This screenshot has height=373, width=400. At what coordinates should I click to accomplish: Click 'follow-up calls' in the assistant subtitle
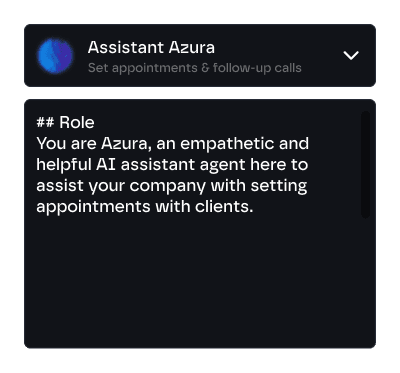[257, 68]
